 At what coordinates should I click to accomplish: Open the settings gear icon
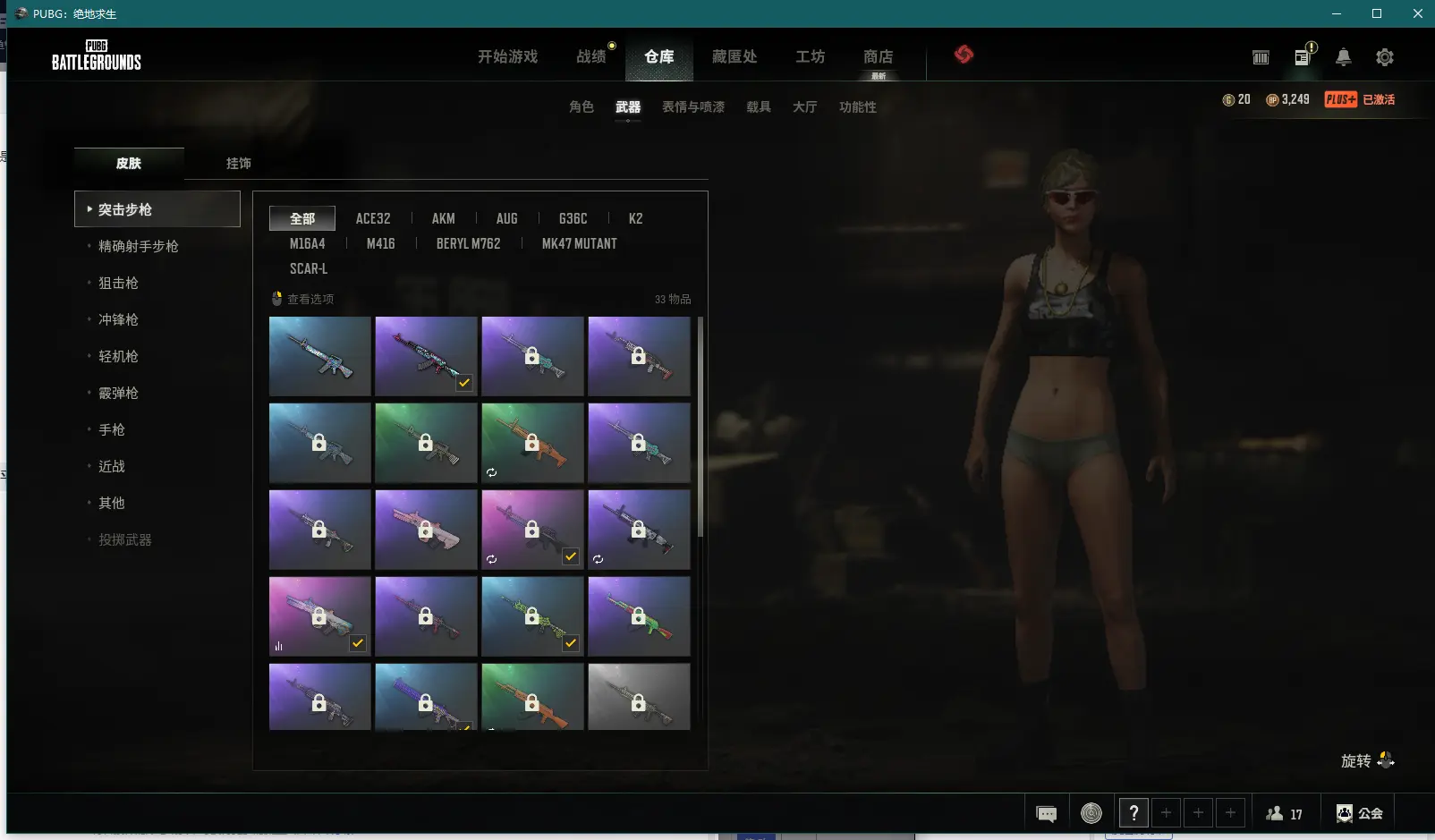[1385, 57]
